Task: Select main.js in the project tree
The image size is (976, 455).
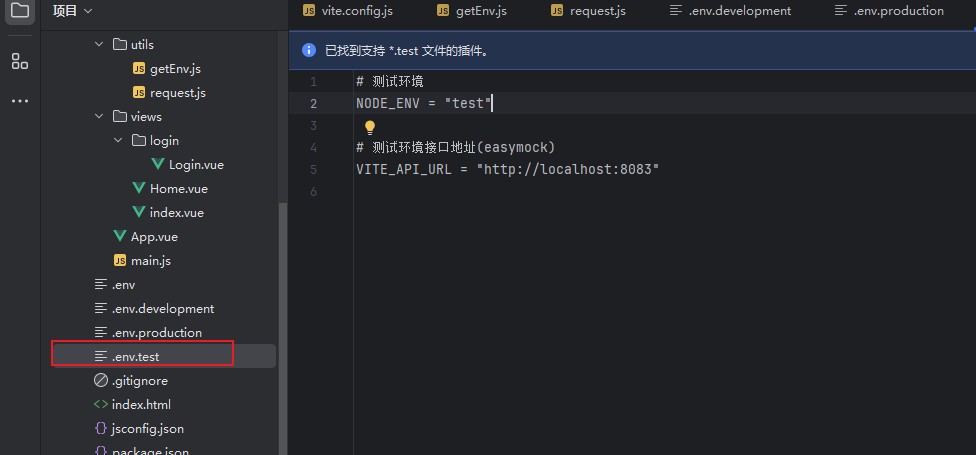Action: tap(151, 260)
